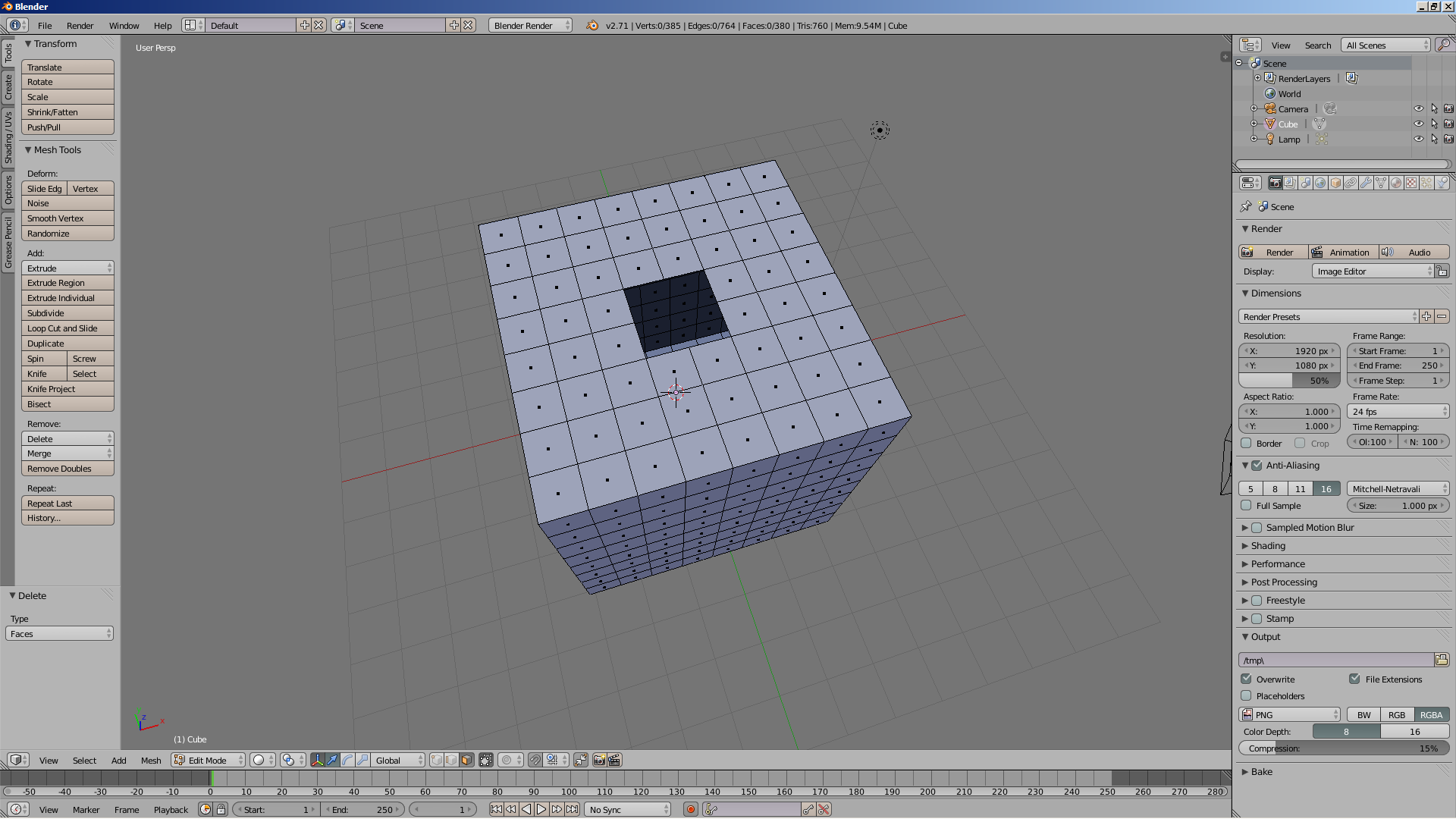Open the Image Editor display dropdown
Screen dimensions: 1456x819
click(x=1373, y=271)
